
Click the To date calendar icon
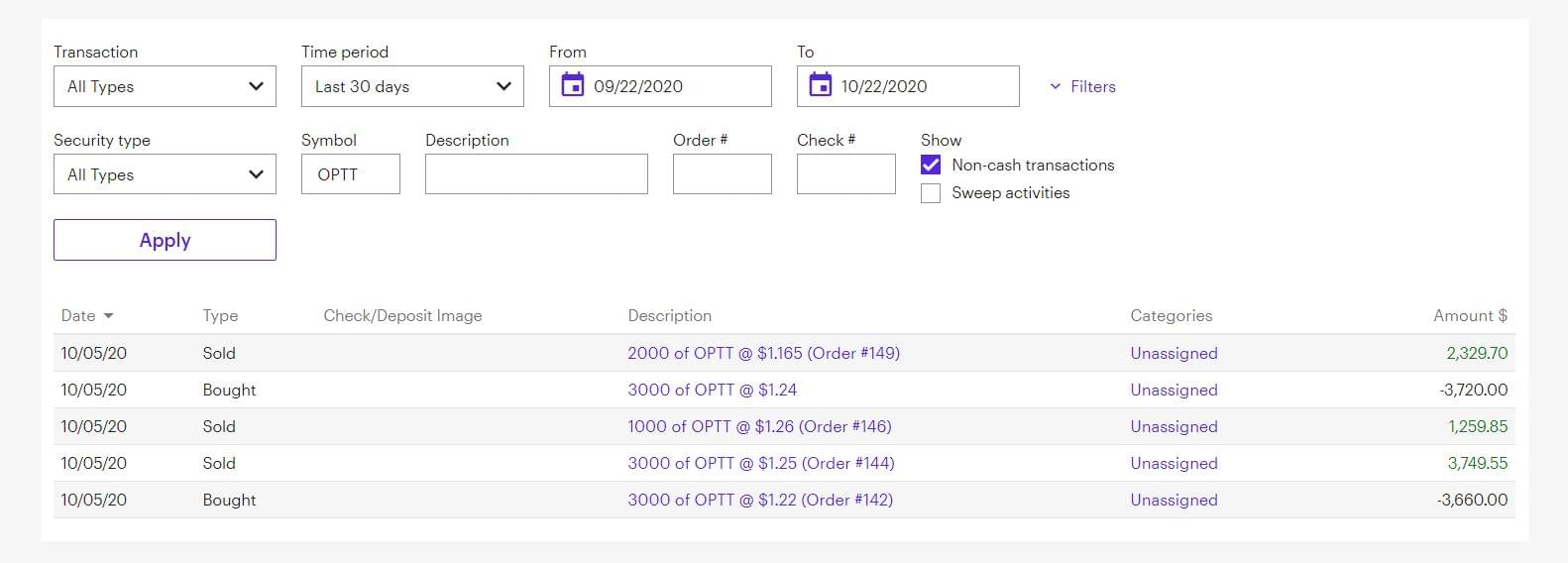(x=821, y=86)
